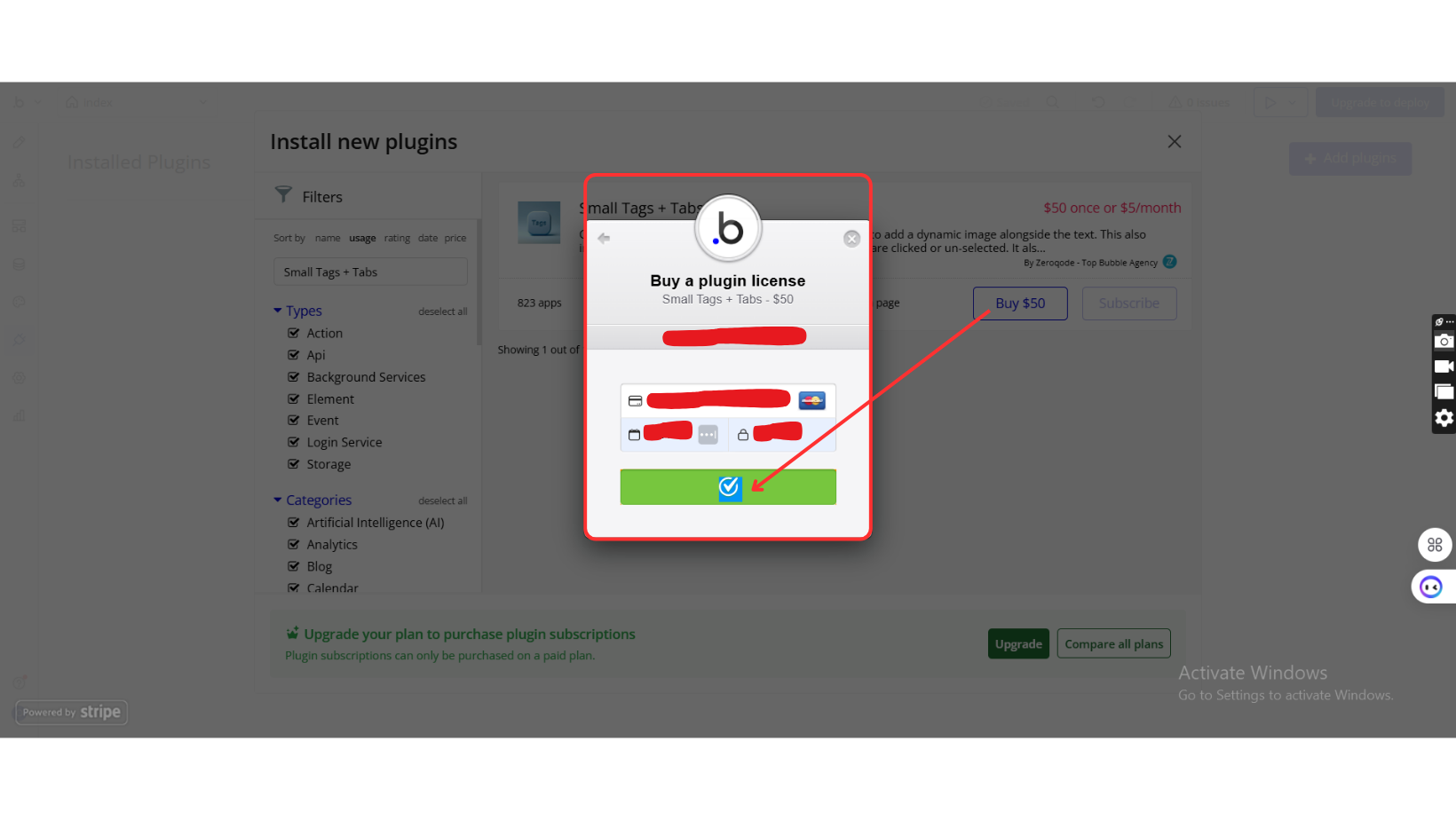Uncheck the Api type checkbox
The height and width of the screenshot is (820, 1456).
[x=293, y=355]
